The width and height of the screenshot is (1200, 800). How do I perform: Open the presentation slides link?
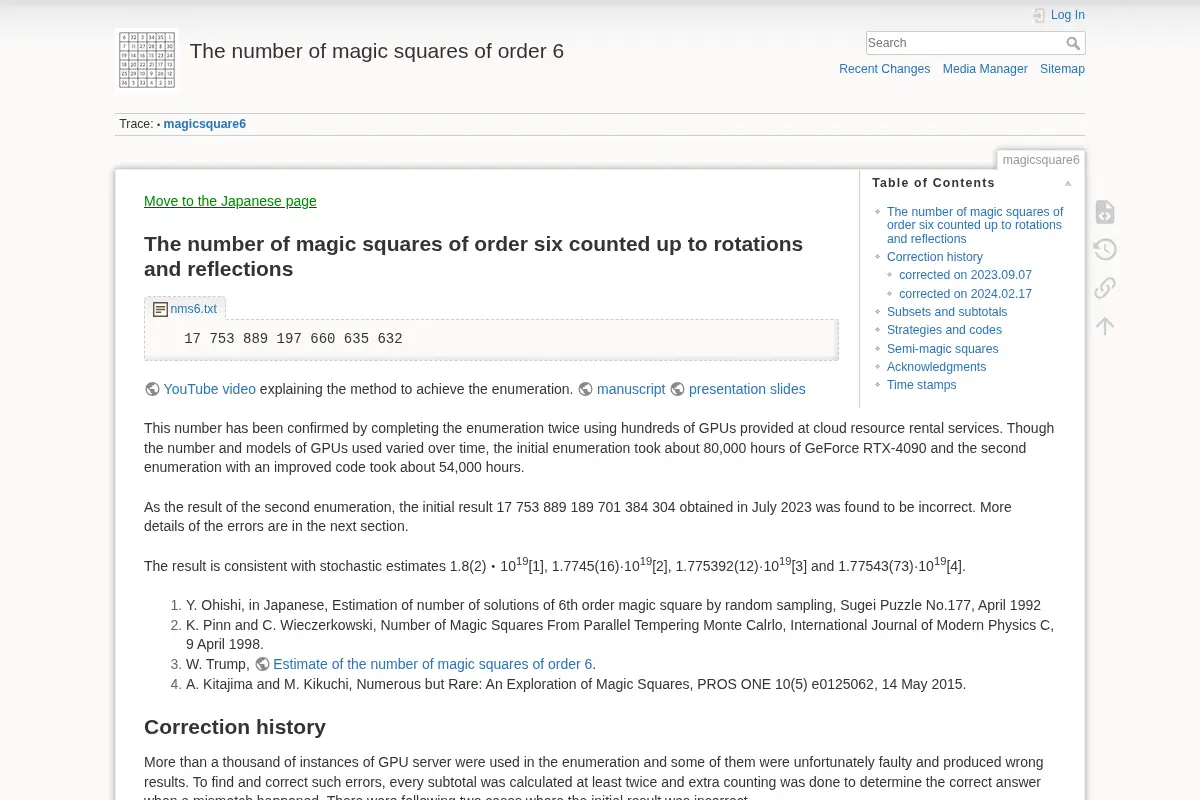[x=747, y=389]
